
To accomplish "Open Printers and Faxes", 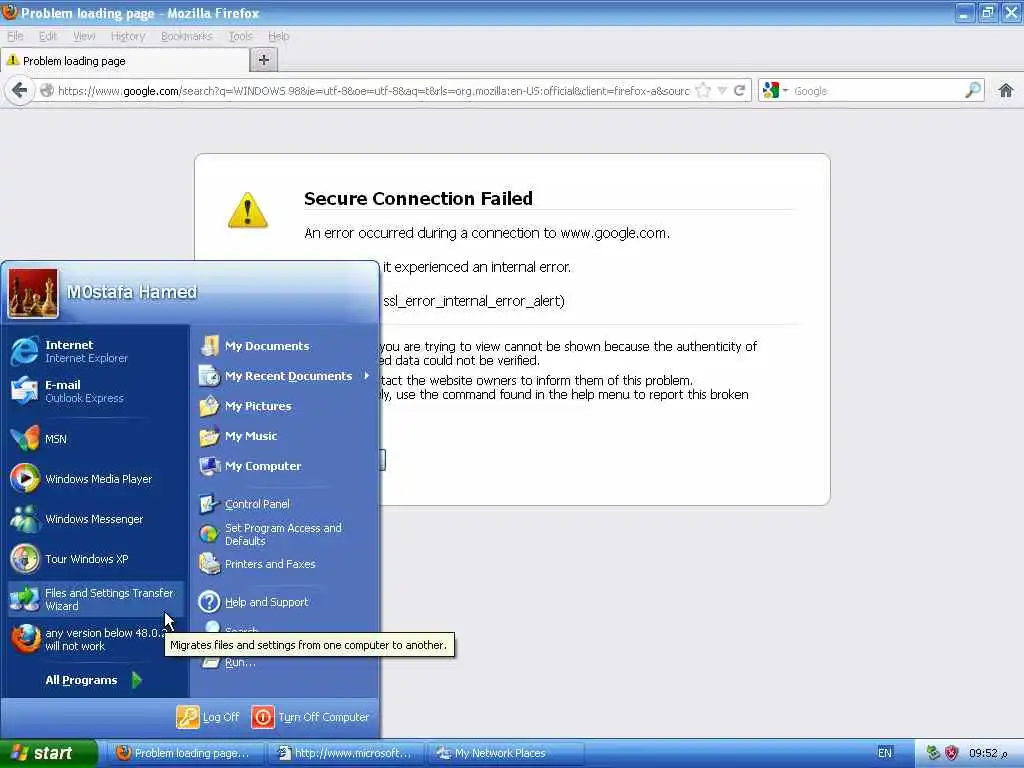I will (285, 564).
